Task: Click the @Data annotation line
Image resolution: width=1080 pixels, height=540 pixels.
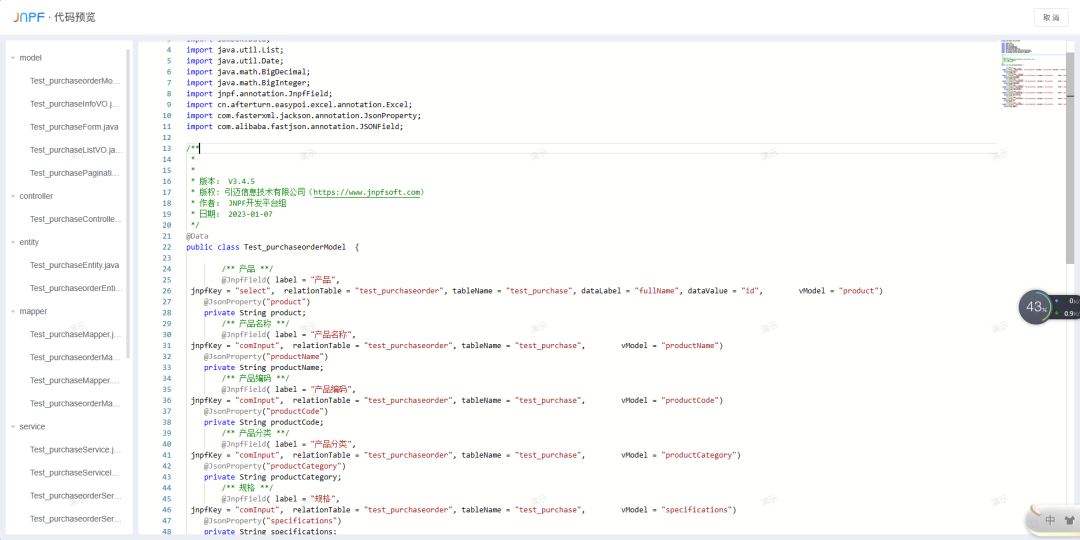Action: tap(197, 236)
